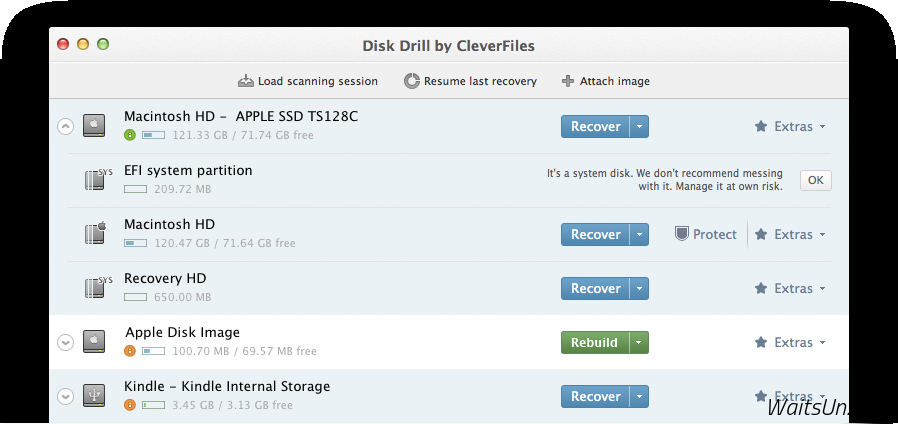Click the Recovery HD partition icon
This screenshot has height=424, width=898.
pos(95,288)
